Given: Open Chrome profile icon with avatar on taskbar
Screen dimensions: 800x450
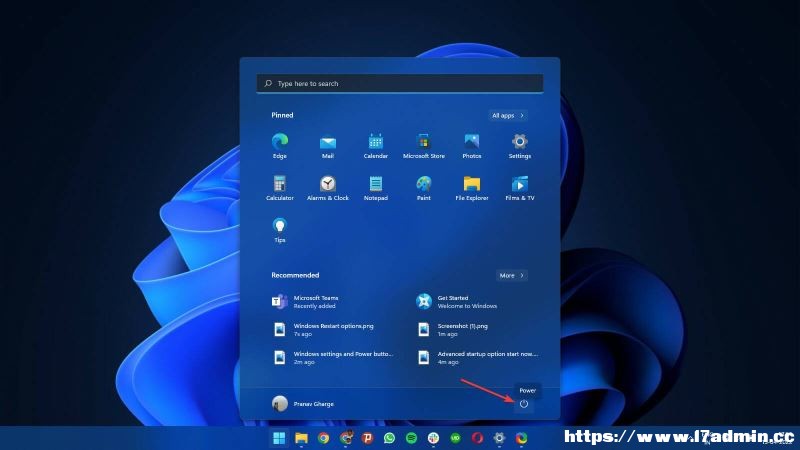Looking at the screenshot, I should 346,438.
